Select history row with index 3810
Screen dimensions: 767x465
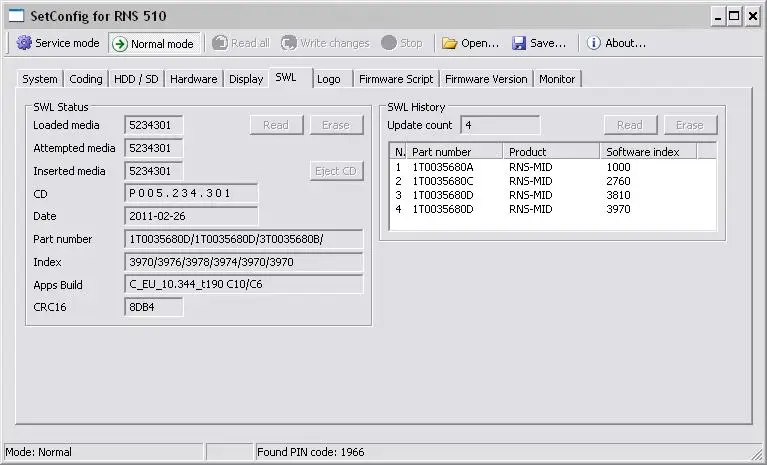click(x=553, y=195)
